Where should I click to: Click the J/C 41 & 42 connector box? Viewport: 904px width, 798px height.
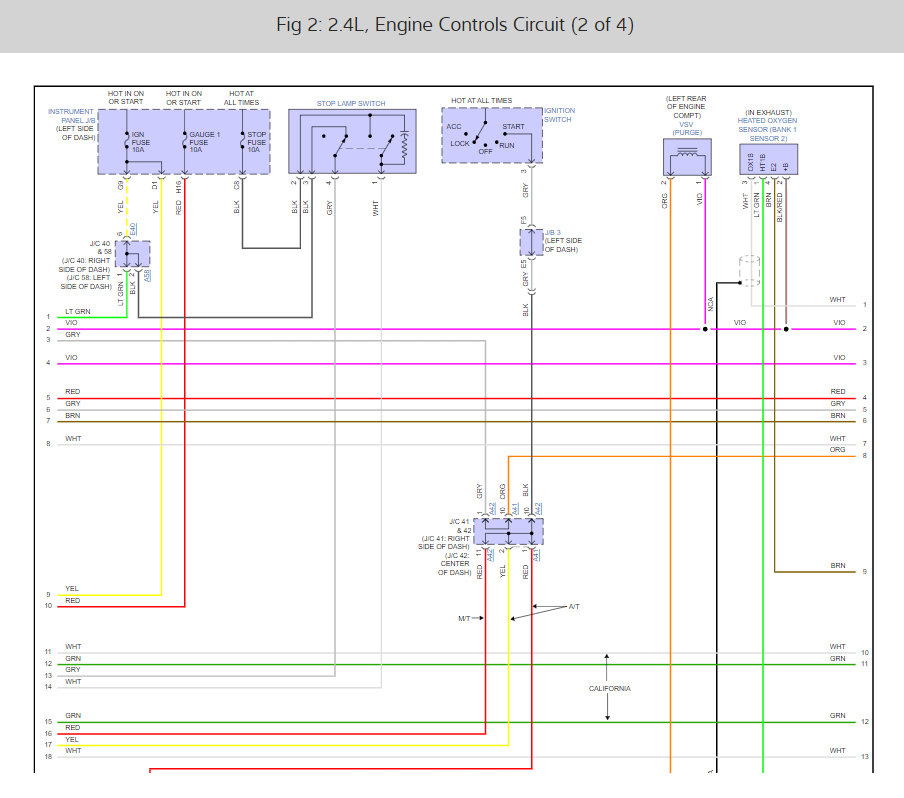pyautogui.click(x=507, y=531)
